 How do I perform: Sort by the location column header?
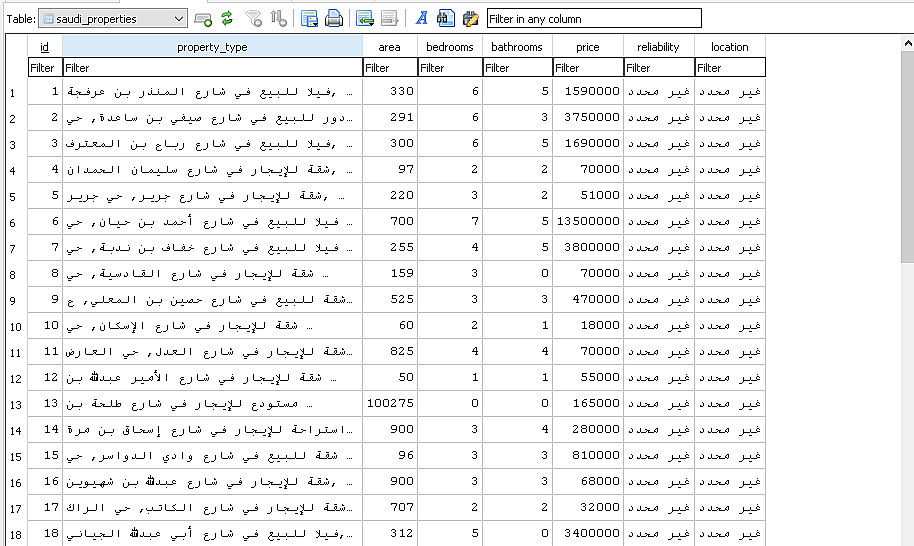click(730, 47)
